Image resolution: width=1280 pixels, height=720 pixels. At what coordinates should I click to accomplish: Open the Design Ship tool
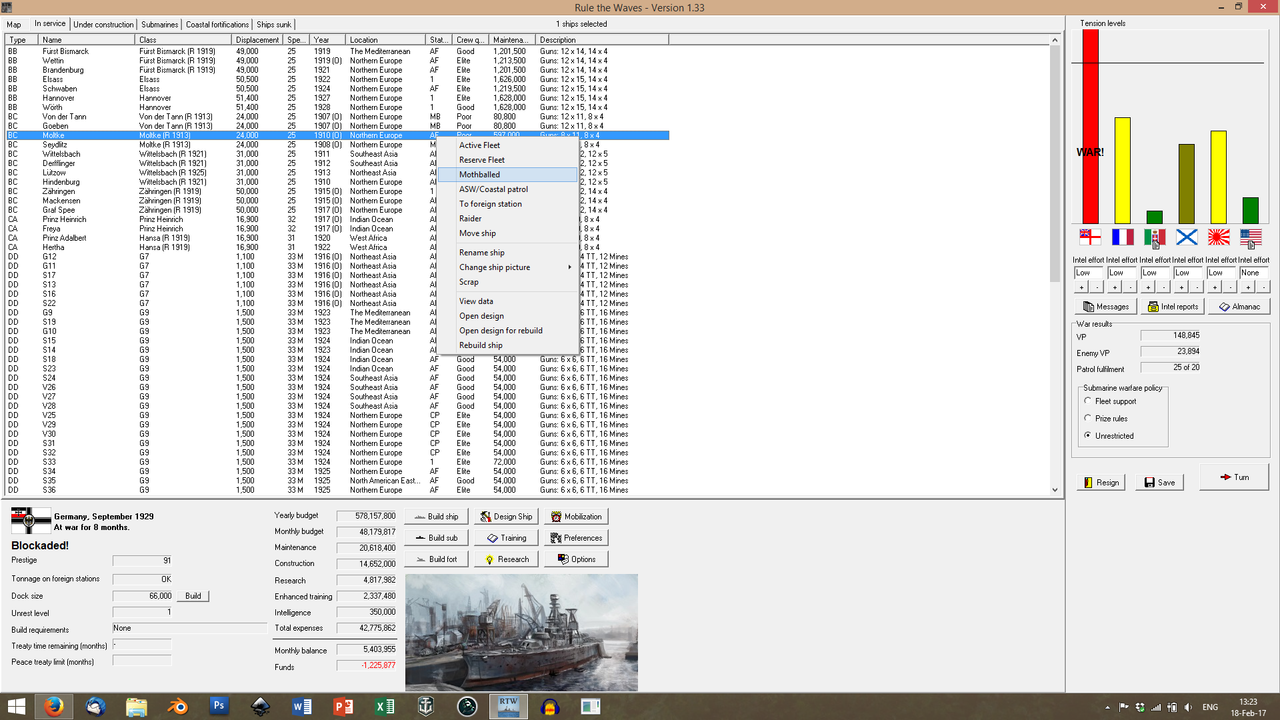(505, 516)
